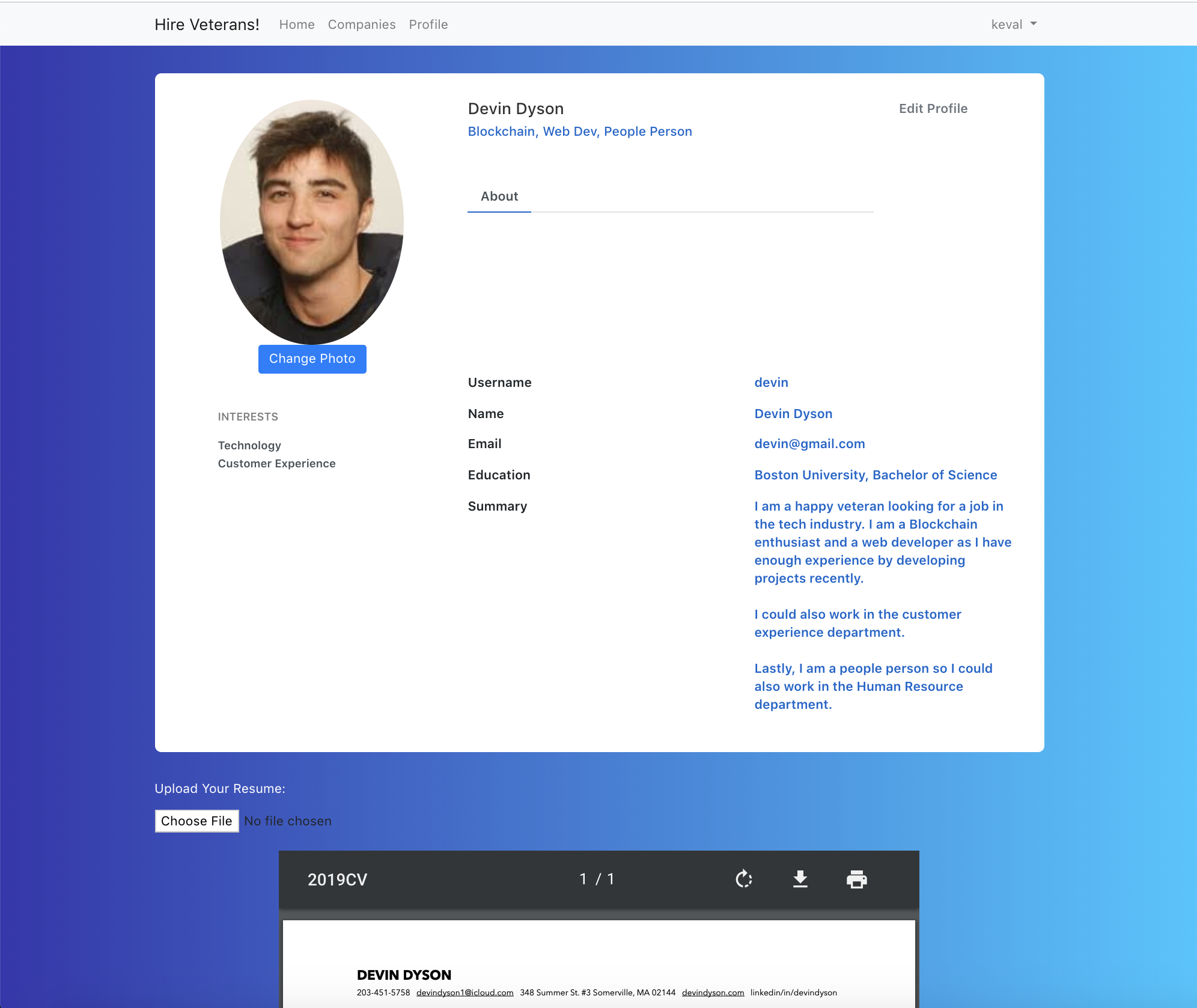Open the Companies page
Image resolution: width=1197 pixels, height=1008 pixels.
pyautogui.click(x=362, y=25)
